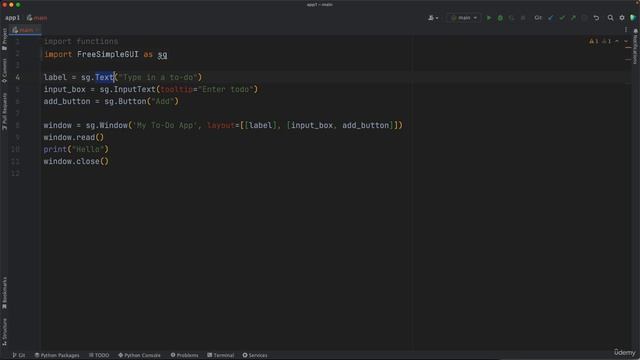640x360 pixels.
Task: Go to next highlighted problem arrow
Action: (626, 41)
